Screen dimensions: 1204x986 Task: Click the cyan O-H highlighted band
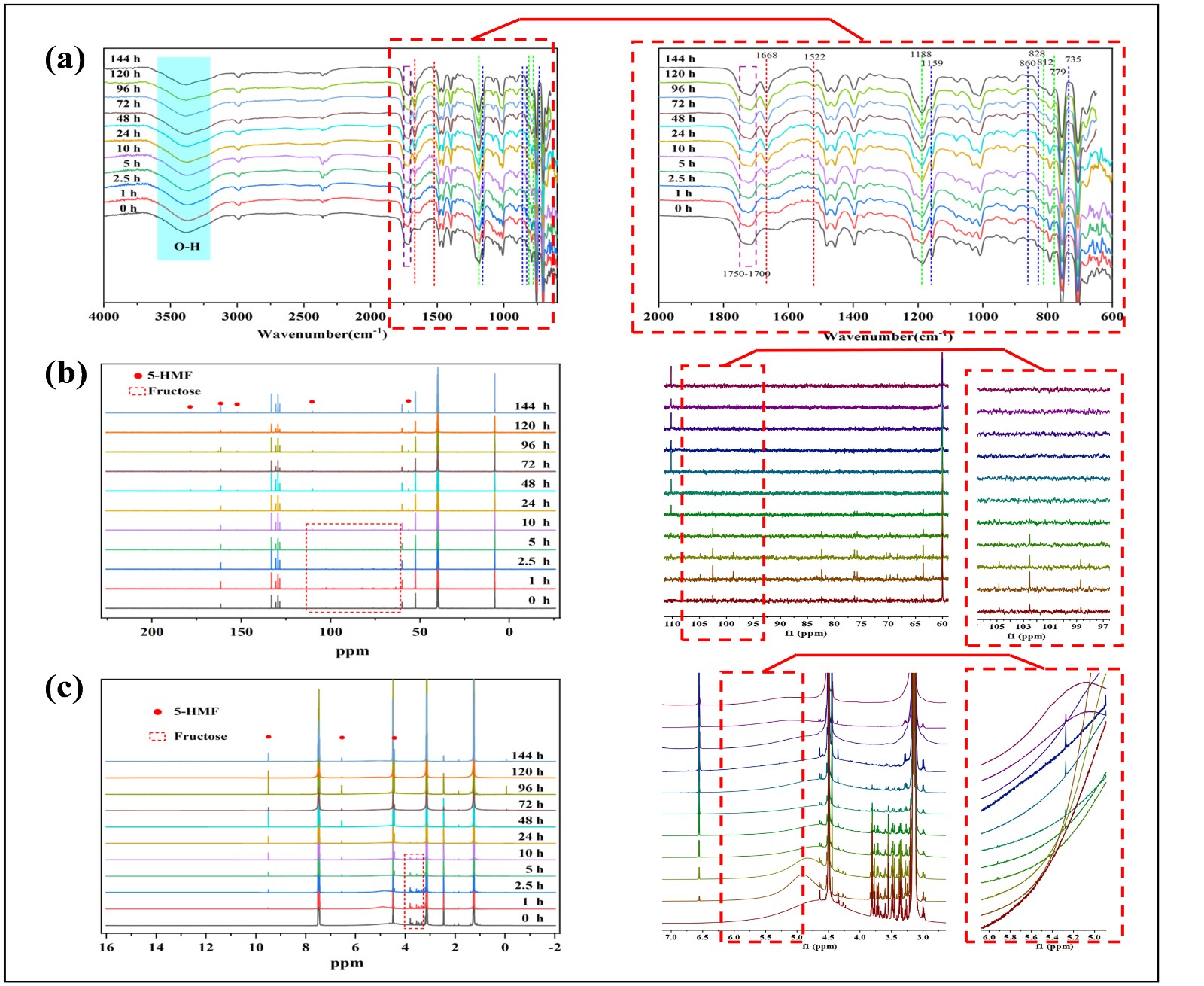pos(184,158)
